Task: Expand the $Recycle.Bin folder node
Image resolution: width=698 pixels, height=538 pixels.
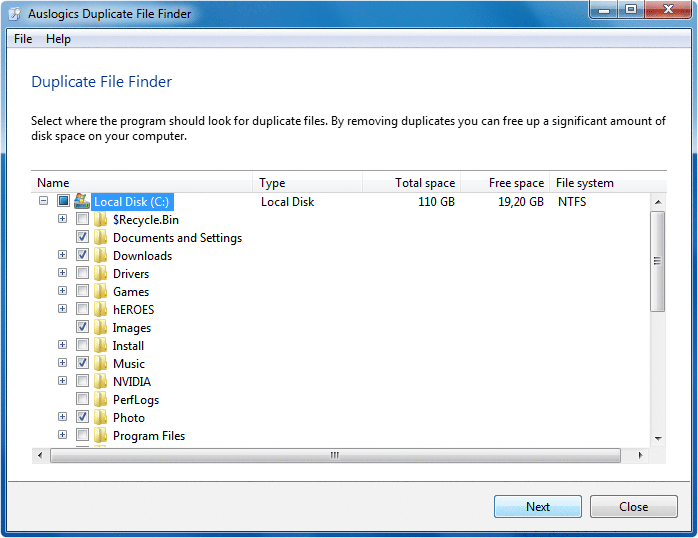Action: (x=62, y=218)
